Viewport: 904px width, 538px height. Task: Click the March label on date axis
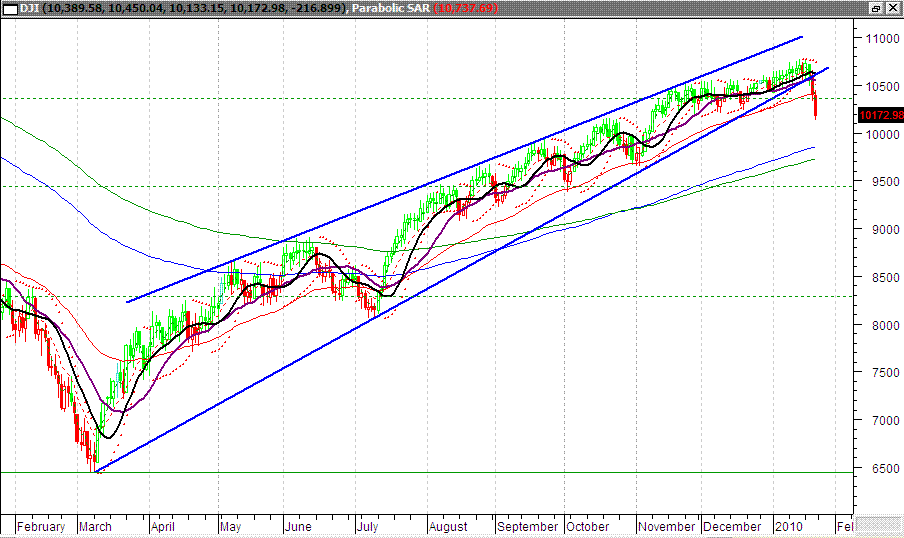point(95,526)
